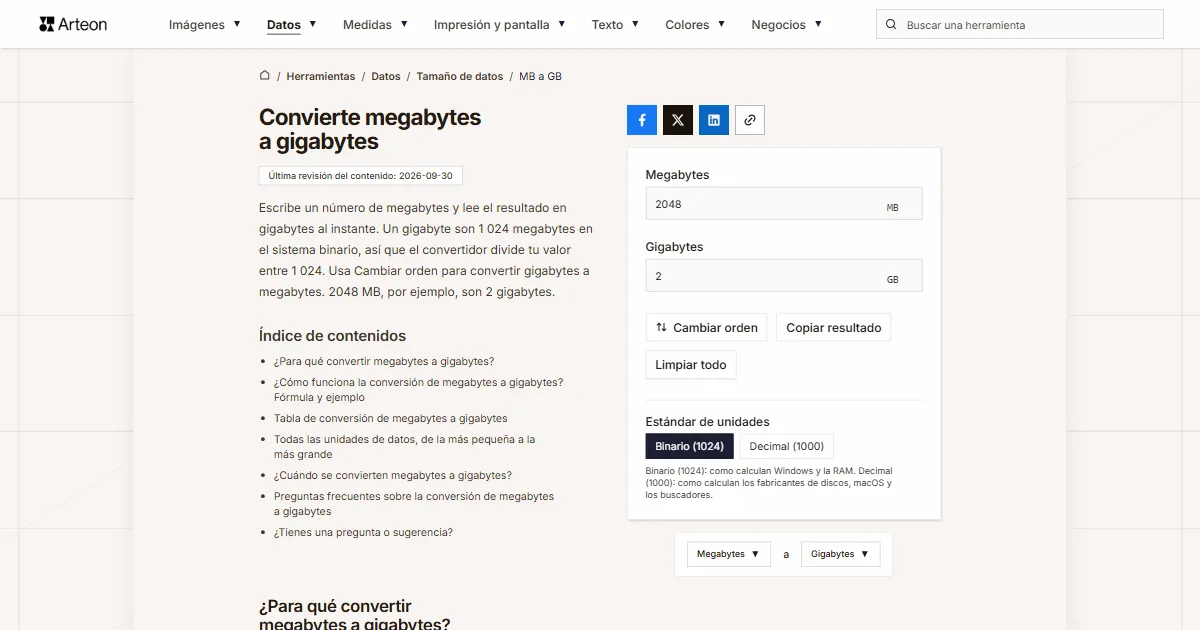Open the Tamaño de datos breadcrumb

[x=460, y=76]
